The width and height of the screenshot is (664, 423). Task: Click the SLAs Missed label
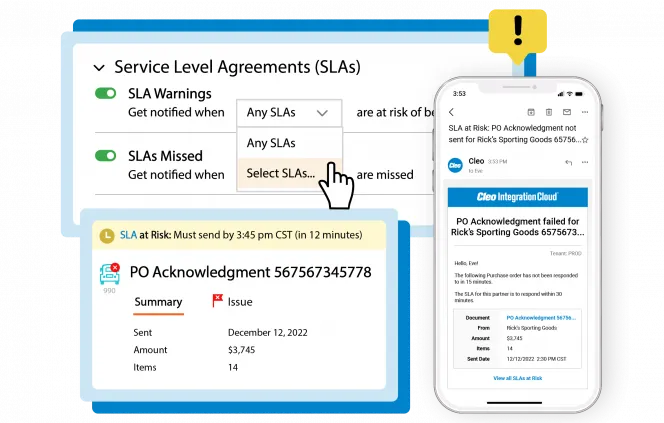coord(166,156)
